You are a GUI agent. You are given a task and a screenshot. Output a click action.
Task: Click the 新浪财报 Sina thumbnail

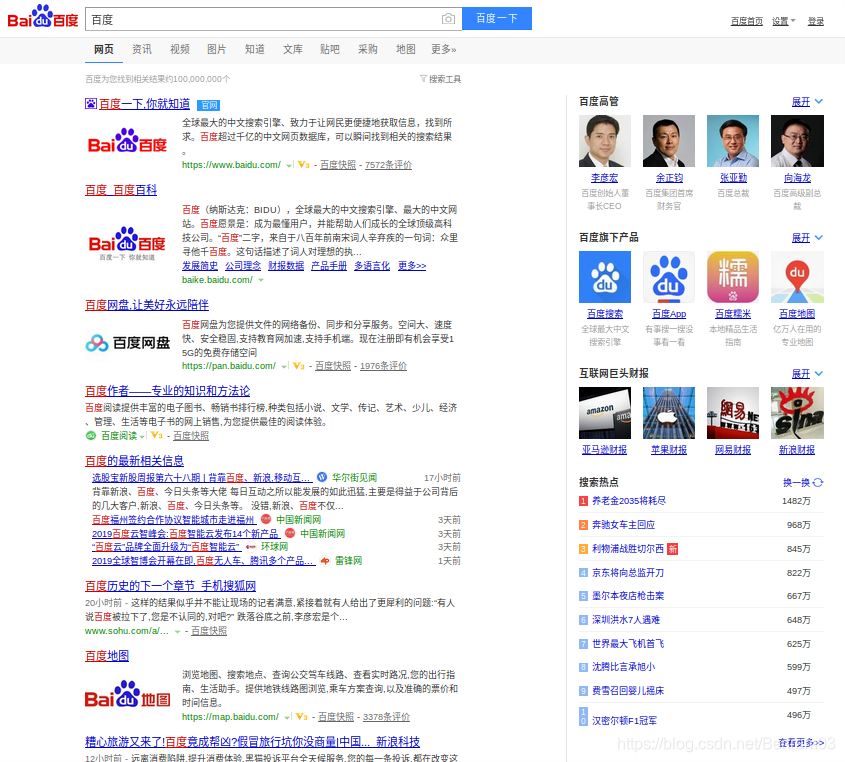click(796, 413)
